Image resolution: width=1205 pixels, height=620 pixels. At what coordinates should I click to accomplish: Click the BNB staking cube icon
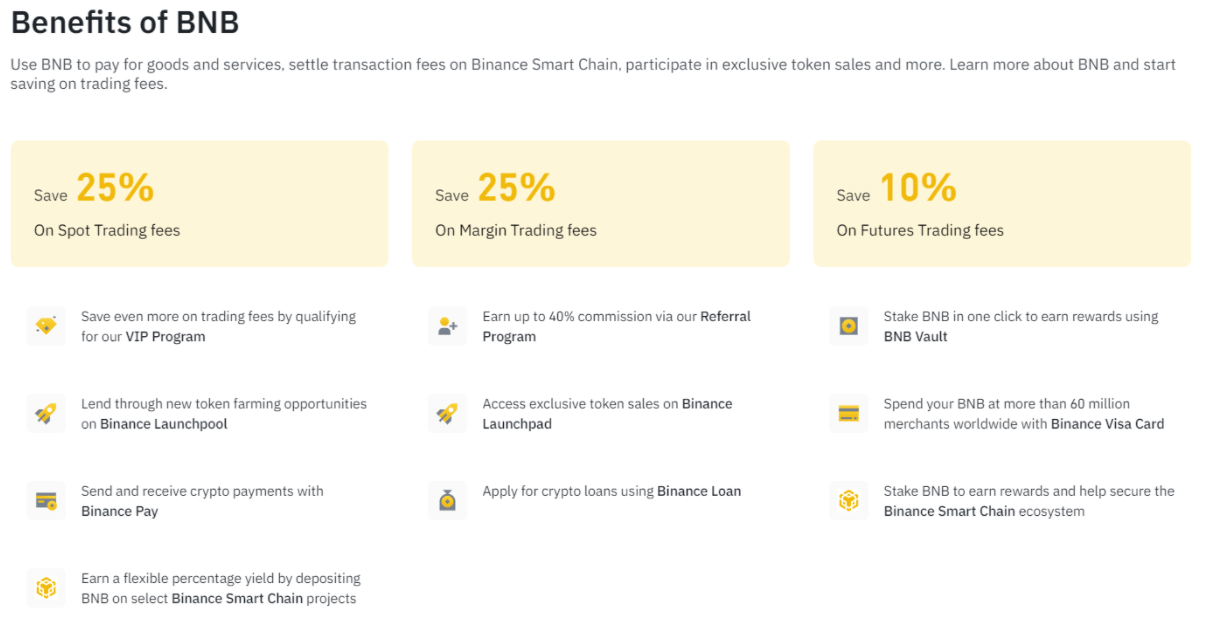tap(848, 500)
